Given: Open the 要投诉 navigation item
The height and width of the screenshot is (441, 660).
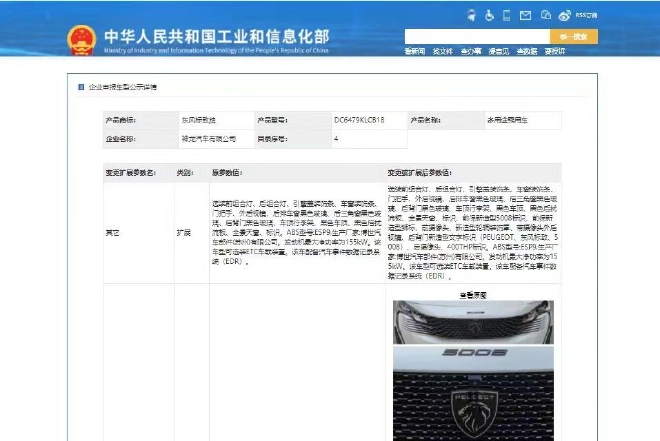Looking at the screenshot, I should click(x=555, y=51).
